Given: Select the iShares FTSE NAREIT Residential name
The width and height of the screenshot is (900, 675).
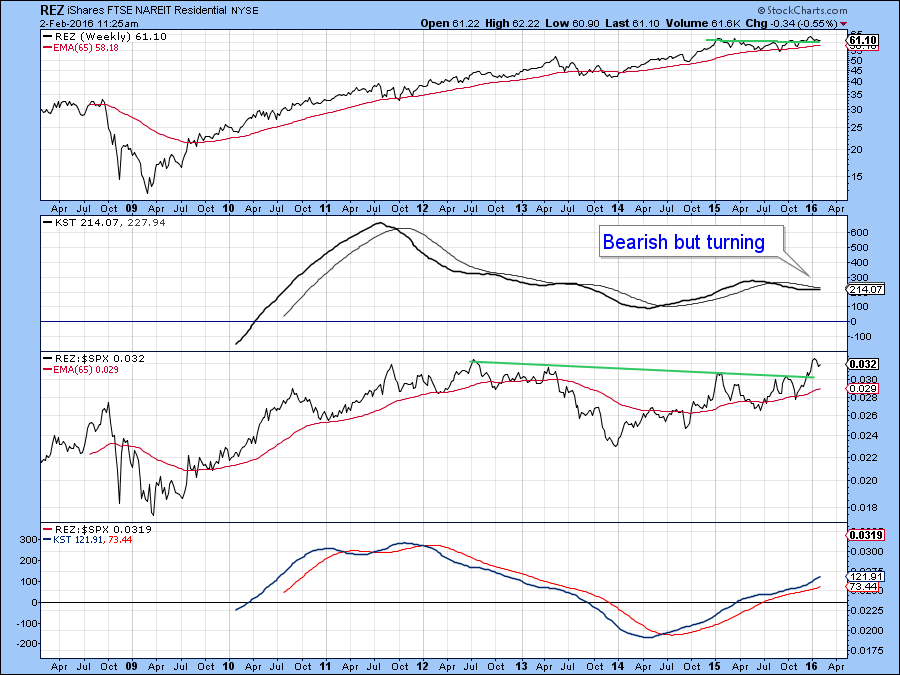Looking at the screenshot, I should pyautogui.click(x=147, y=10).
